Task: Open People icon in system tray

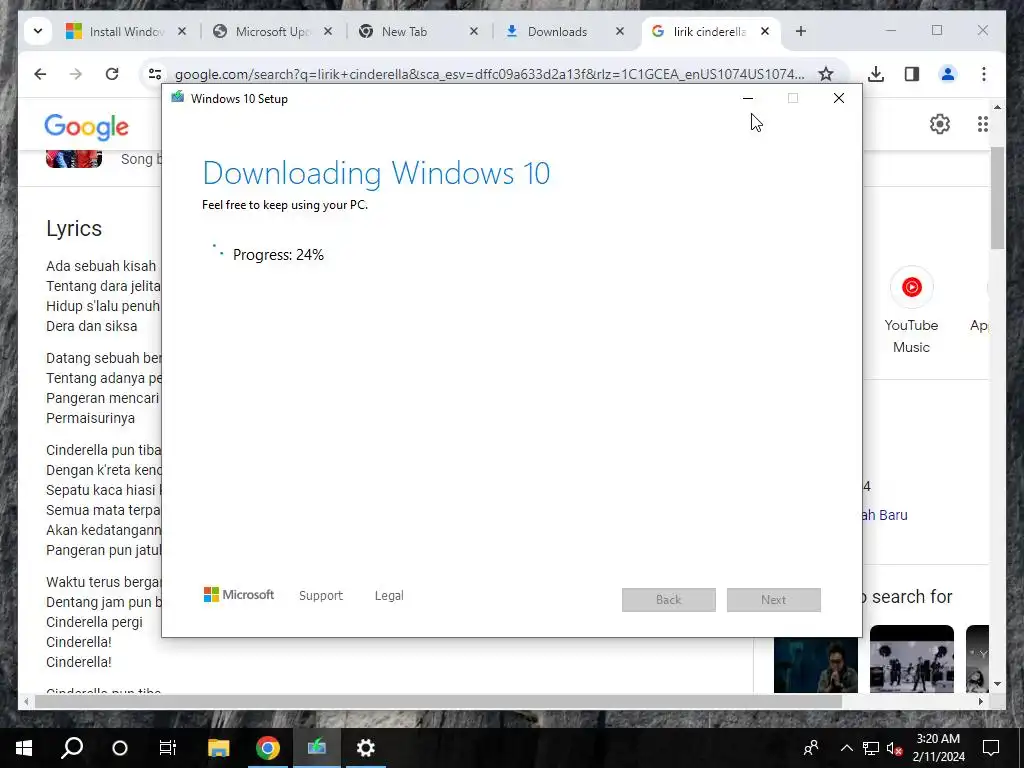Action: (x=811, y=748)
